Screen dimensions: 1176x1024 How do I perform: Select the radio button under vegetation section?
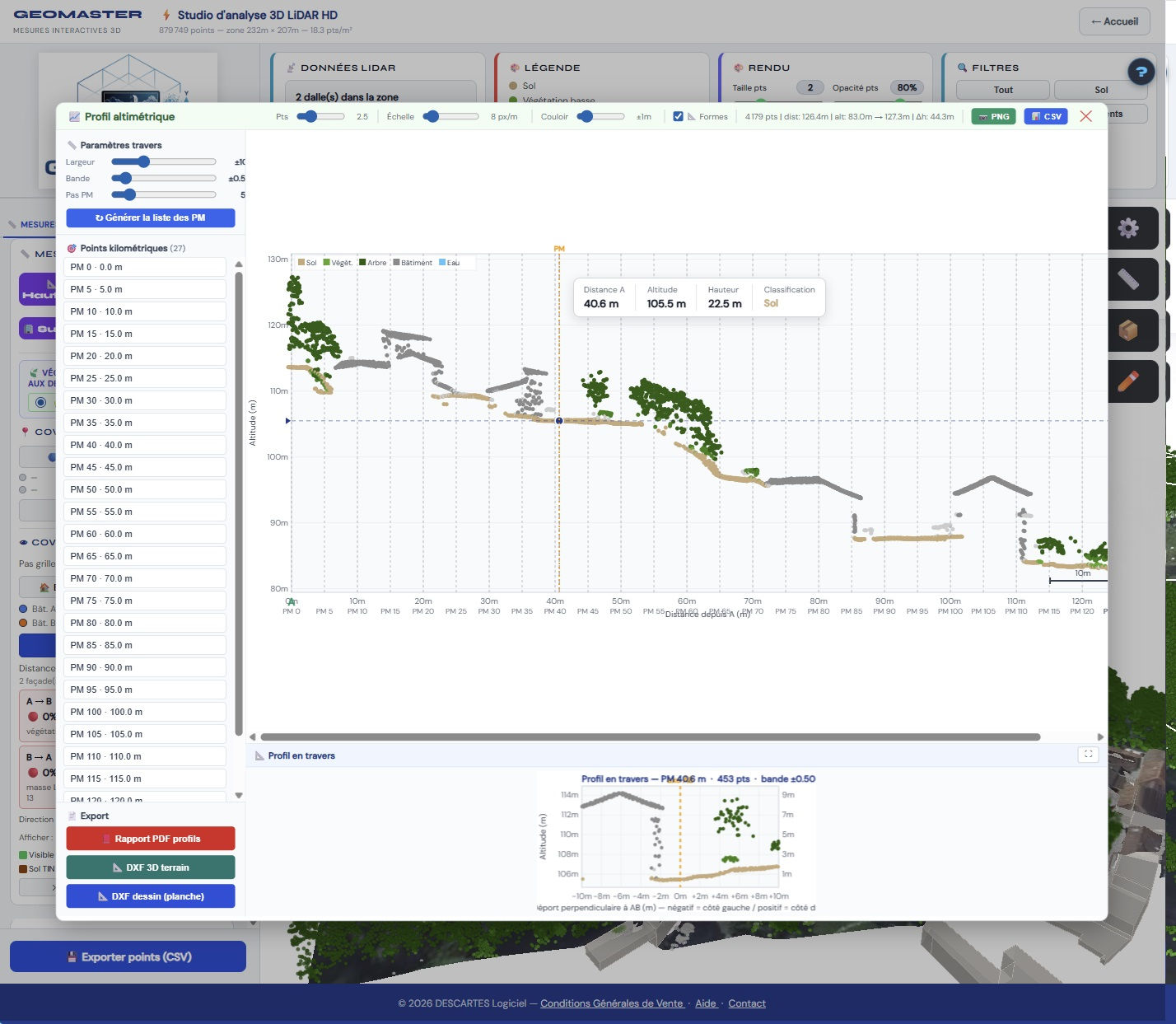[x=40, y=403]
